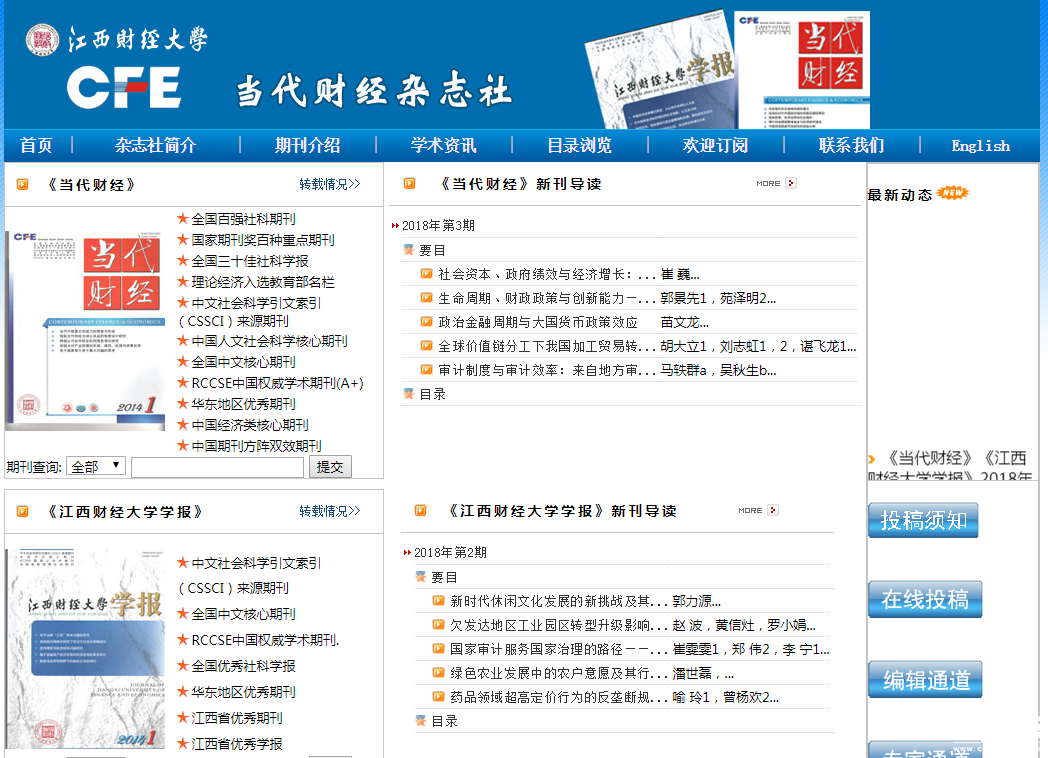1048x758 pixels.
Task: Click the 目录 icon under 2018年第2期
Action: click(x=420, y=721)
